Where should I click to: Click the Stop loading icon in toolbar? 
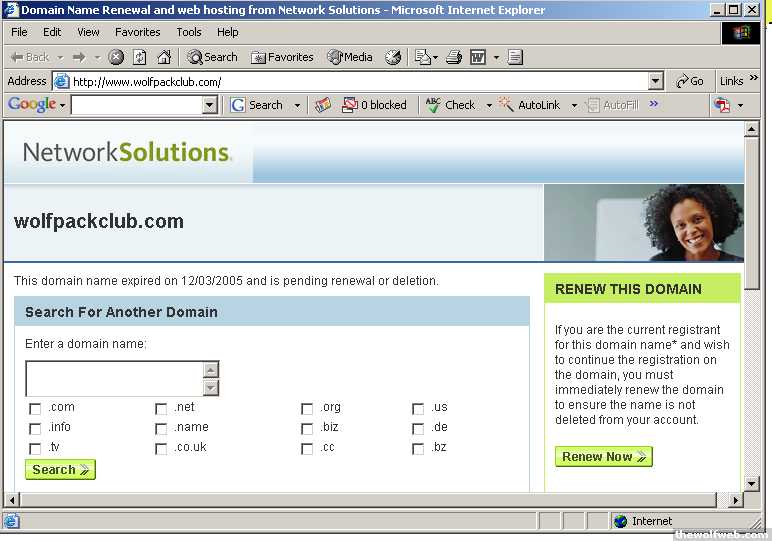116,57
